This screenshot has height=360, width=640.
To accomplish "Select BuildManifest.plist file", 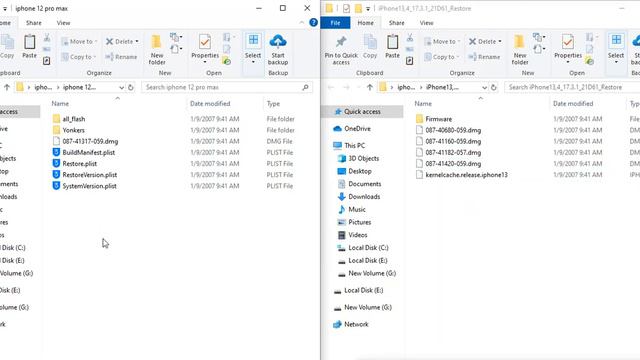I will pos(89,152).
